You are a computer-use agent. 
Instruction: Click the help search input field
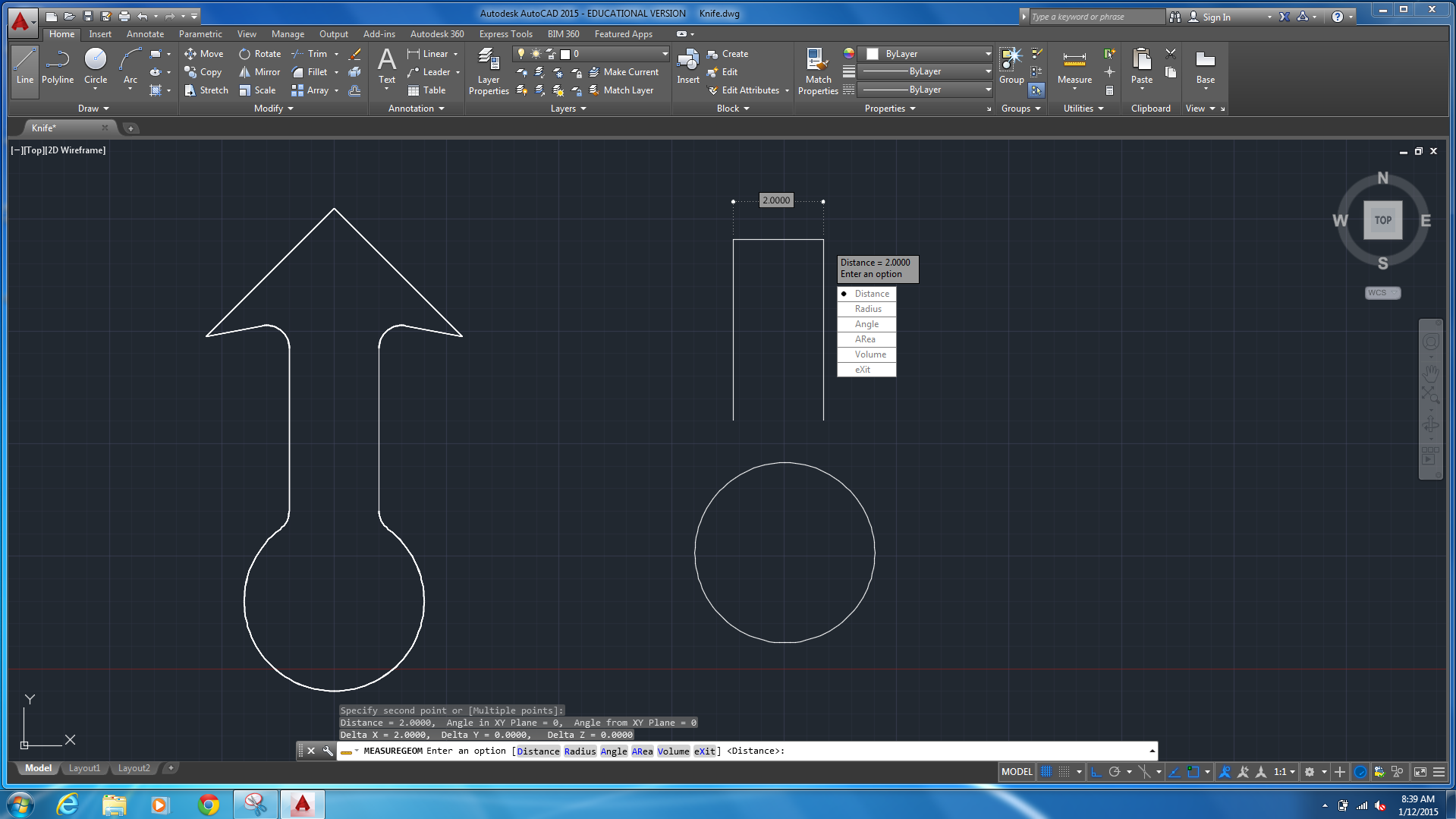[x=1096, y=17]
